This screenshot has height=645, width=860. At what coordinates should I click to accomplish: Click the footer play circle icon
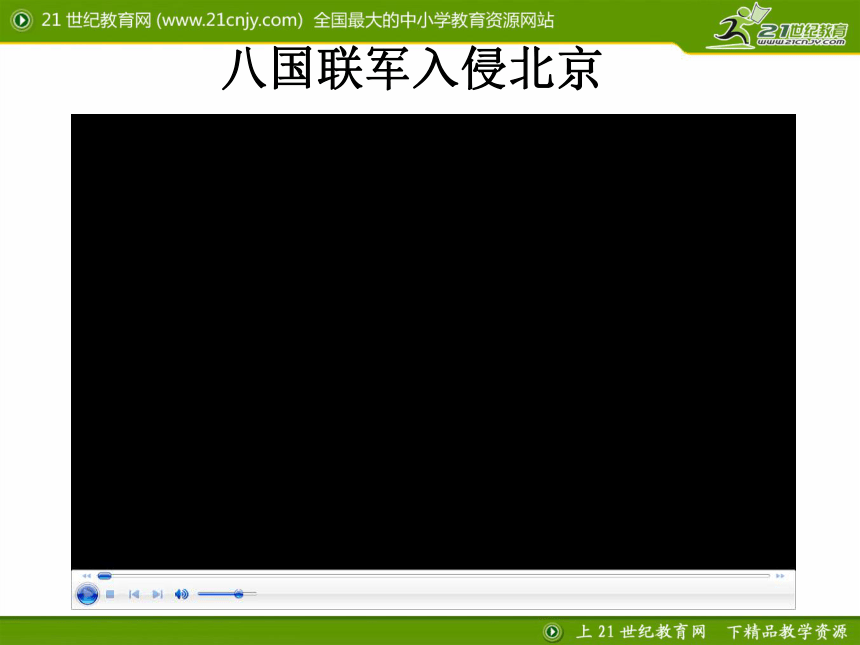coord(552,632)
